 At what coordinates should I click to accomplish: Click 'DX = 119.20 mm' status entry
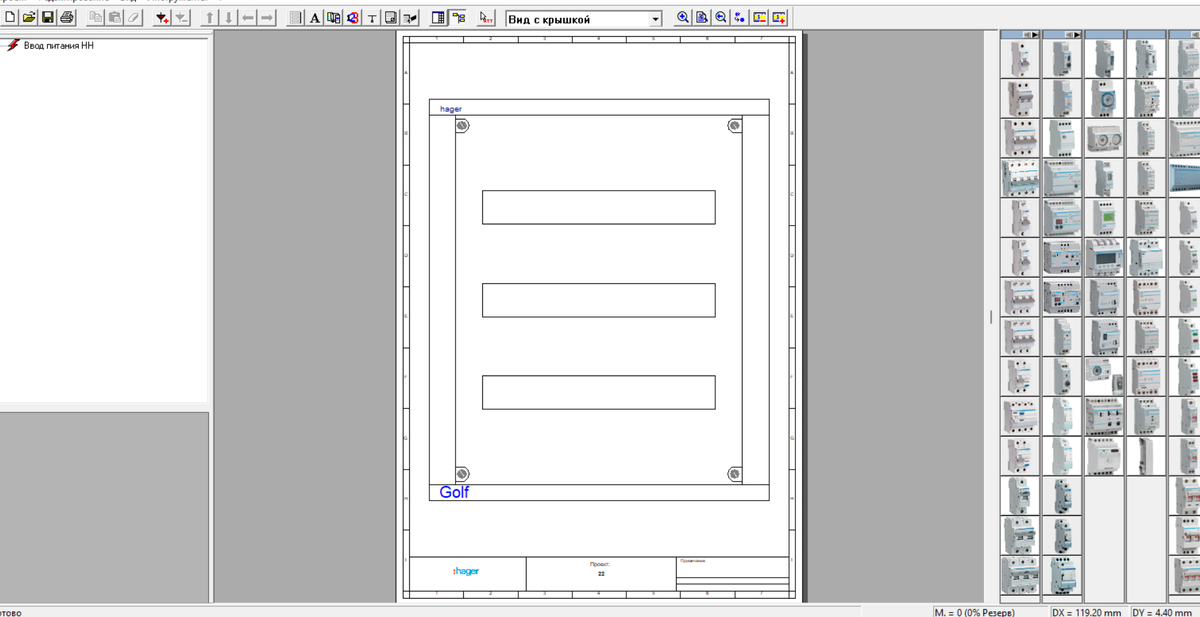click(x=1087, y=611)
